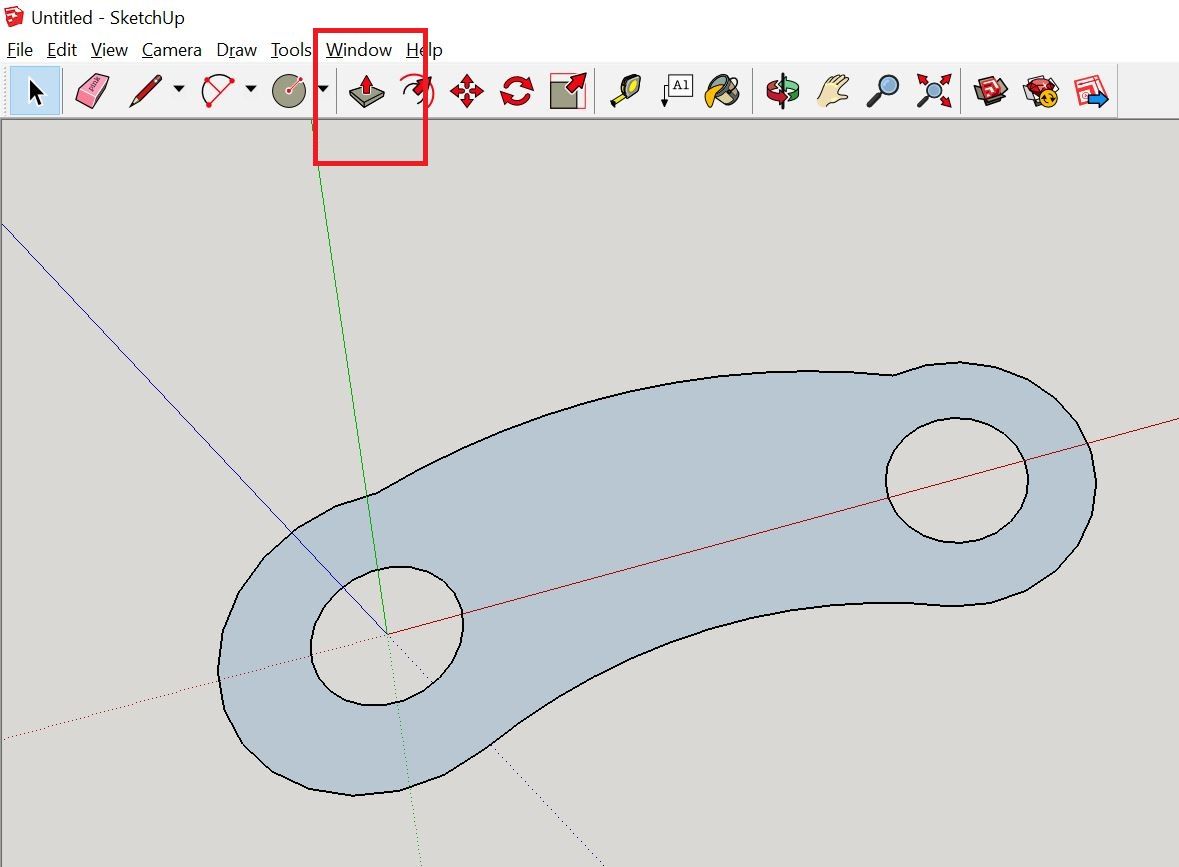Launch the Extension Warehouse

[x=1040, y=91]
